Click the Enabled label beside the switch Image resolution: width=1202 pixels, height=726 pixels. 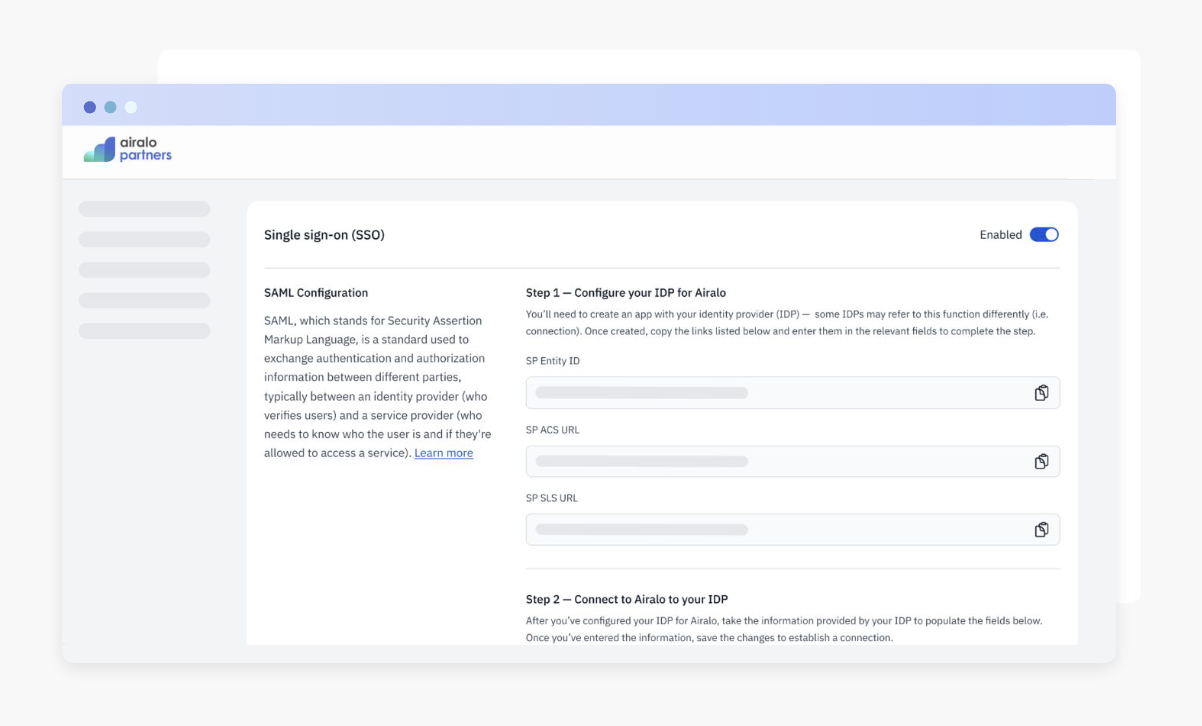pos(1000,235)
